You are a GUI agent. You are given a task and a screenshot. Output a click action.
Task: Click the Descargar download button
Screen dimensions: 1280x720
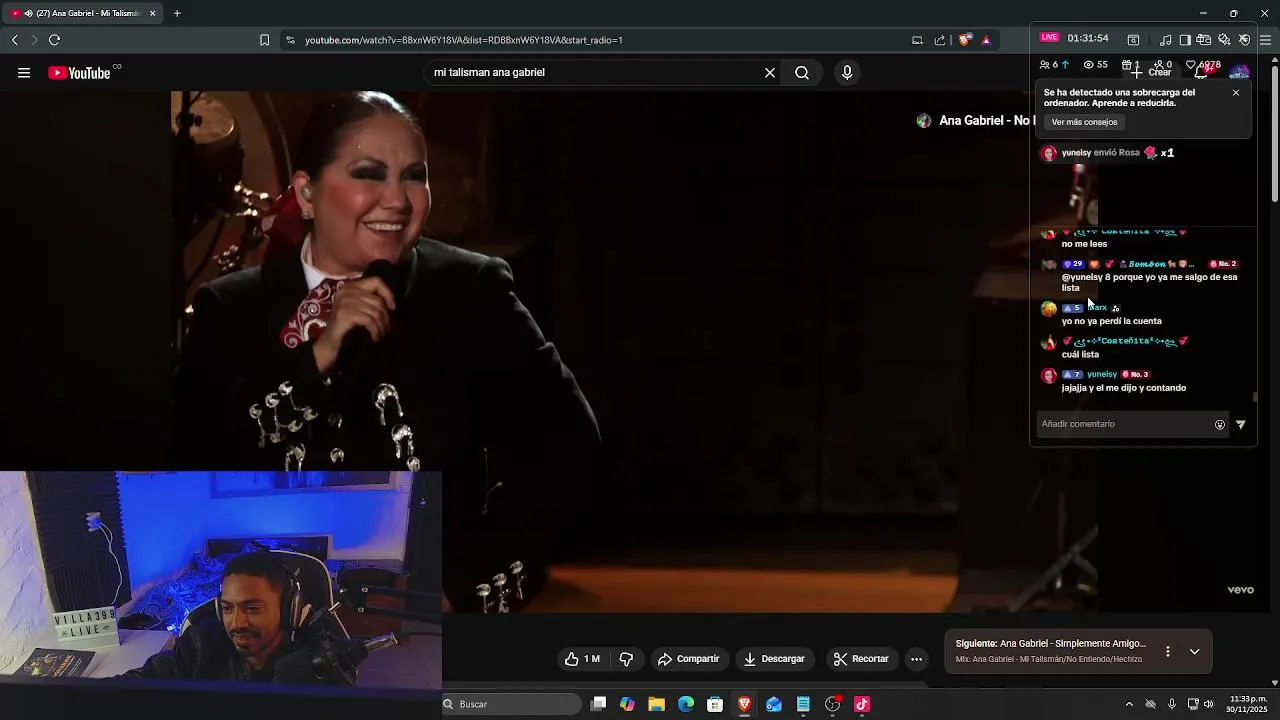pos(774,659)
